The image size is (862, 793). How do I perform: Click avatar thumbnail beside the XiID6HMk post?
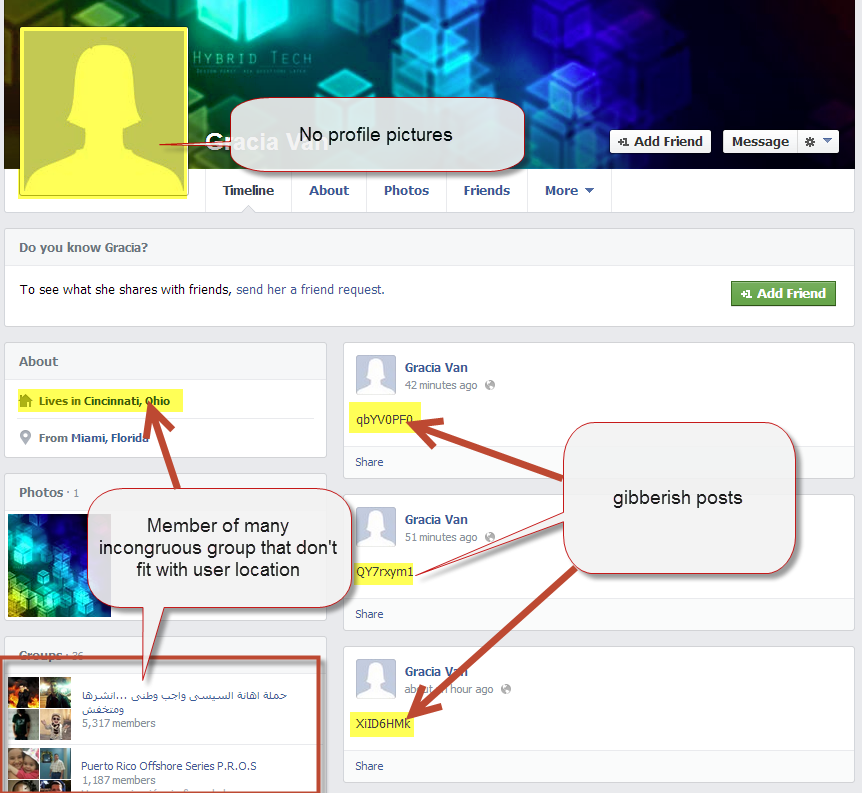pos(376,679)
